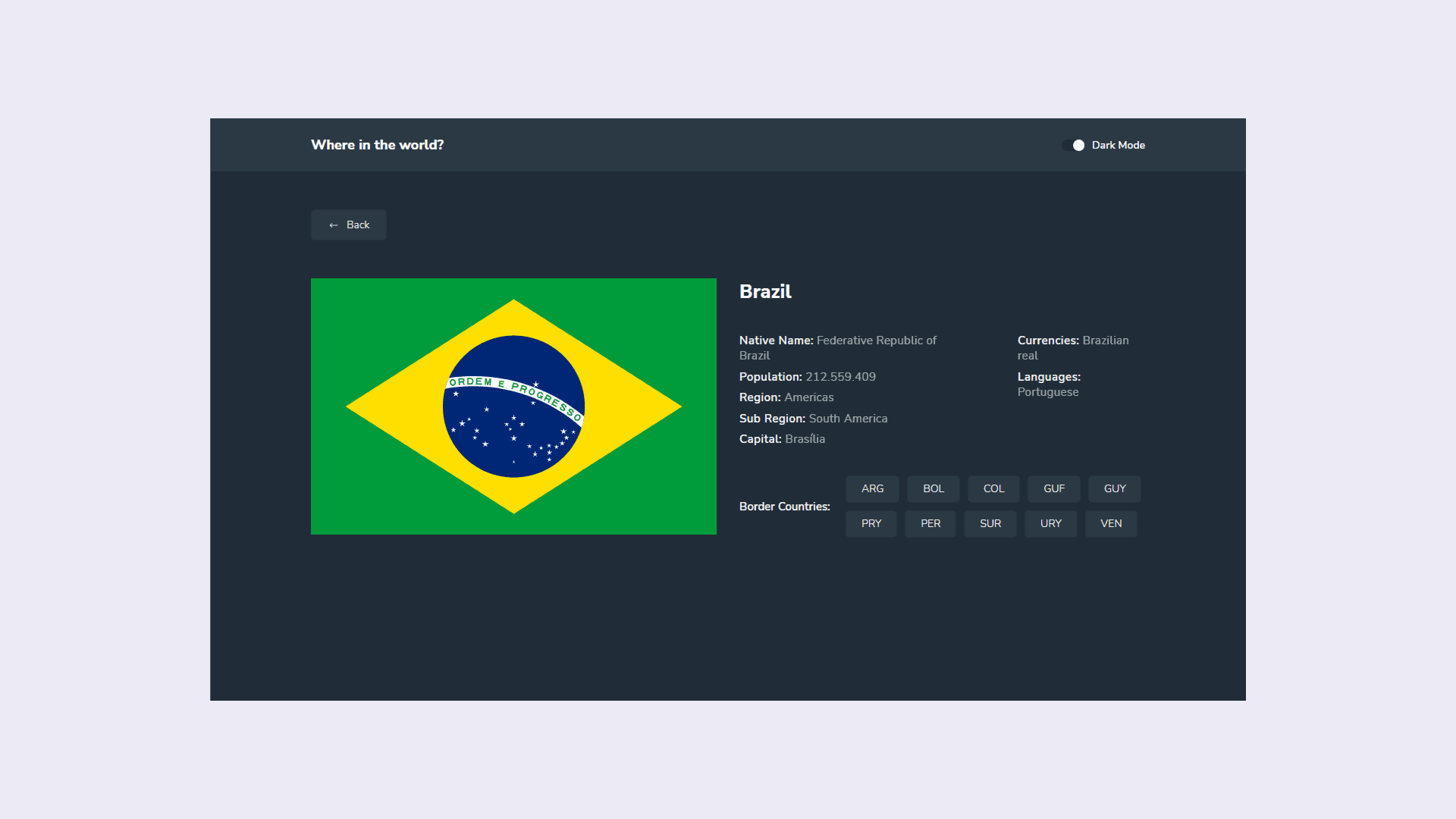This screenshot has height=819, width=1456.
Task: Click the back arrow icon
Action: [x=334, y=224]
